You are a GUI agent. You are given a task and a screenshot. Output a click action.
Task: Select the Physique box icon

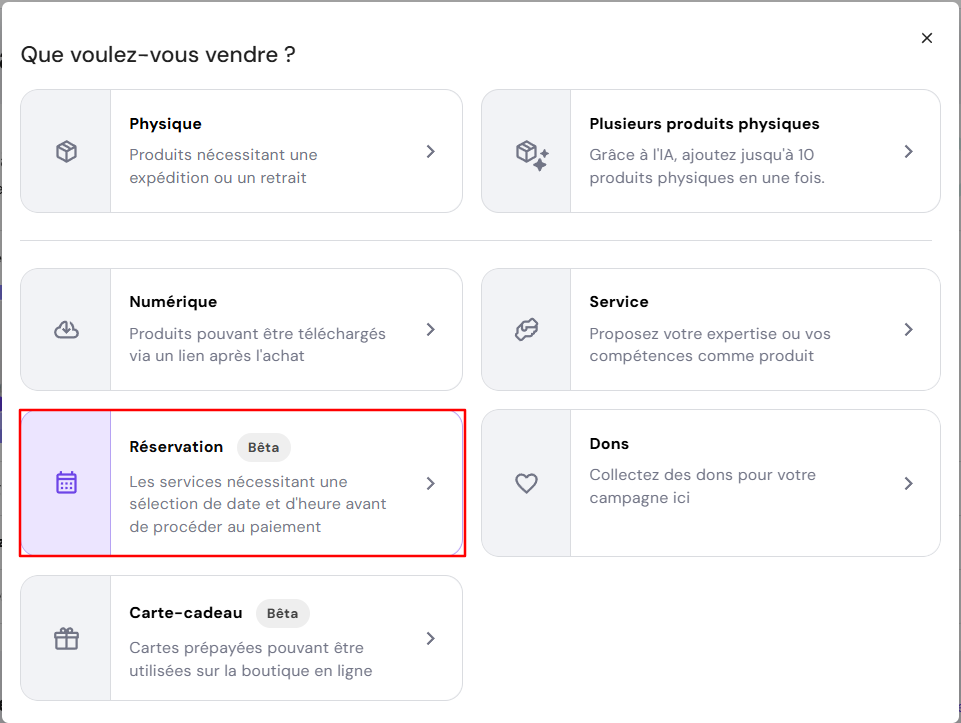[x=65, y=151]
